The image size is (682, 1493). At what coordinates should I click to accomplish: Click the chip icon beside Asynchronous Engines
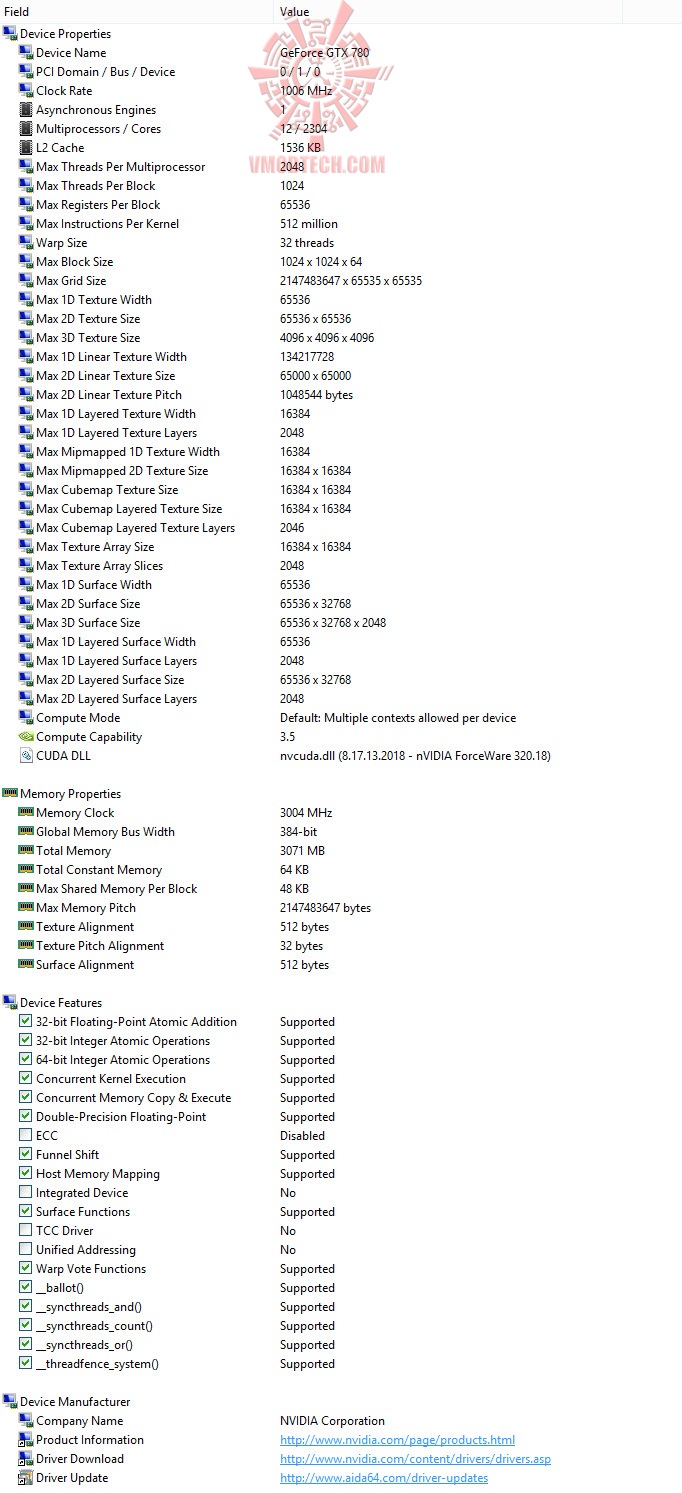click(x=26, y=110)
